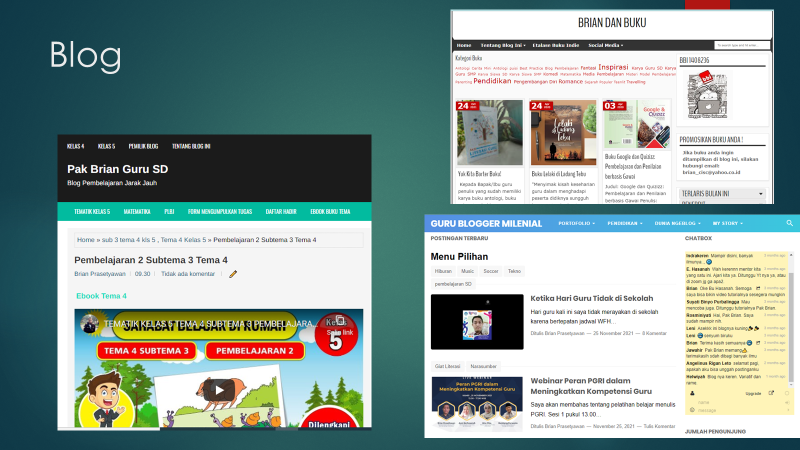Click GURU BLOGGER MILENIAL site title

pyautogui.click(x=486, y=223)
